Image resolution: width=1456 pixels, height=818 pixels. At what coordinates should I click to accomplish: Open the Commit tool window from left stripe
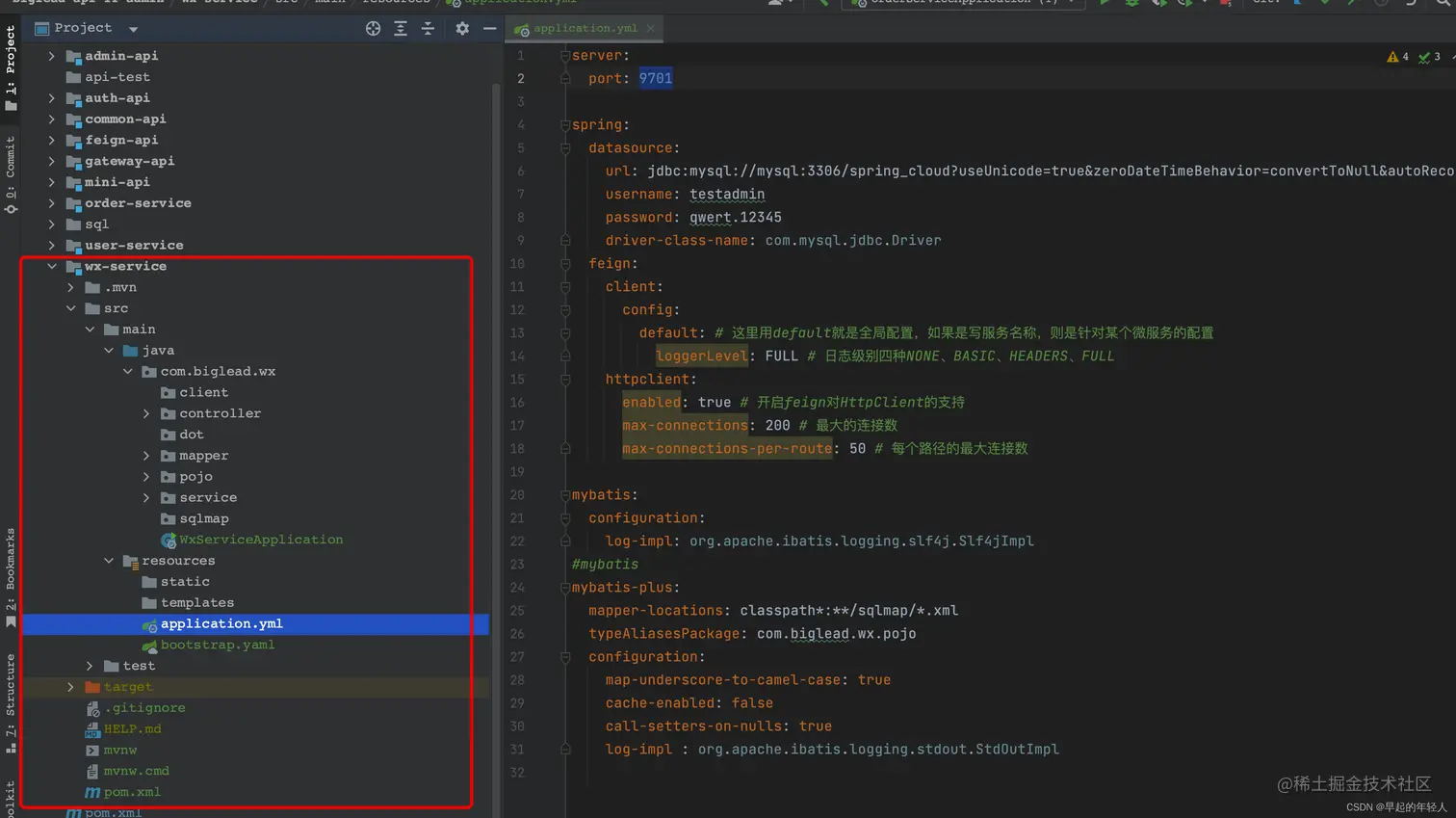(11, 174)
